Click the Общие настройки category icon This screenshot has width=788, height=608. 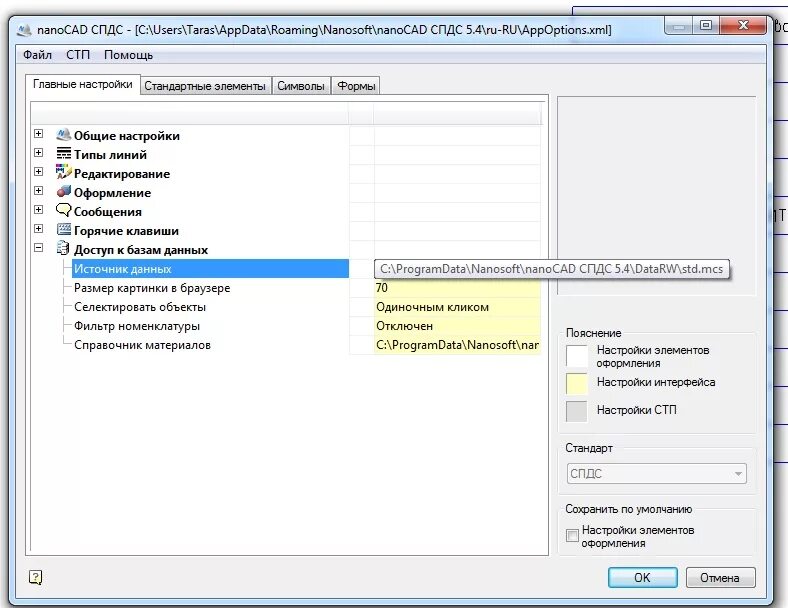point(63,135)
